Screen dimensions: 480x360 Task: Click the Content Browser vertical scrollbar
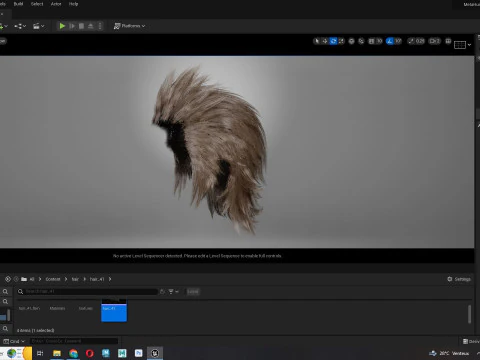(x=469, y=314)
